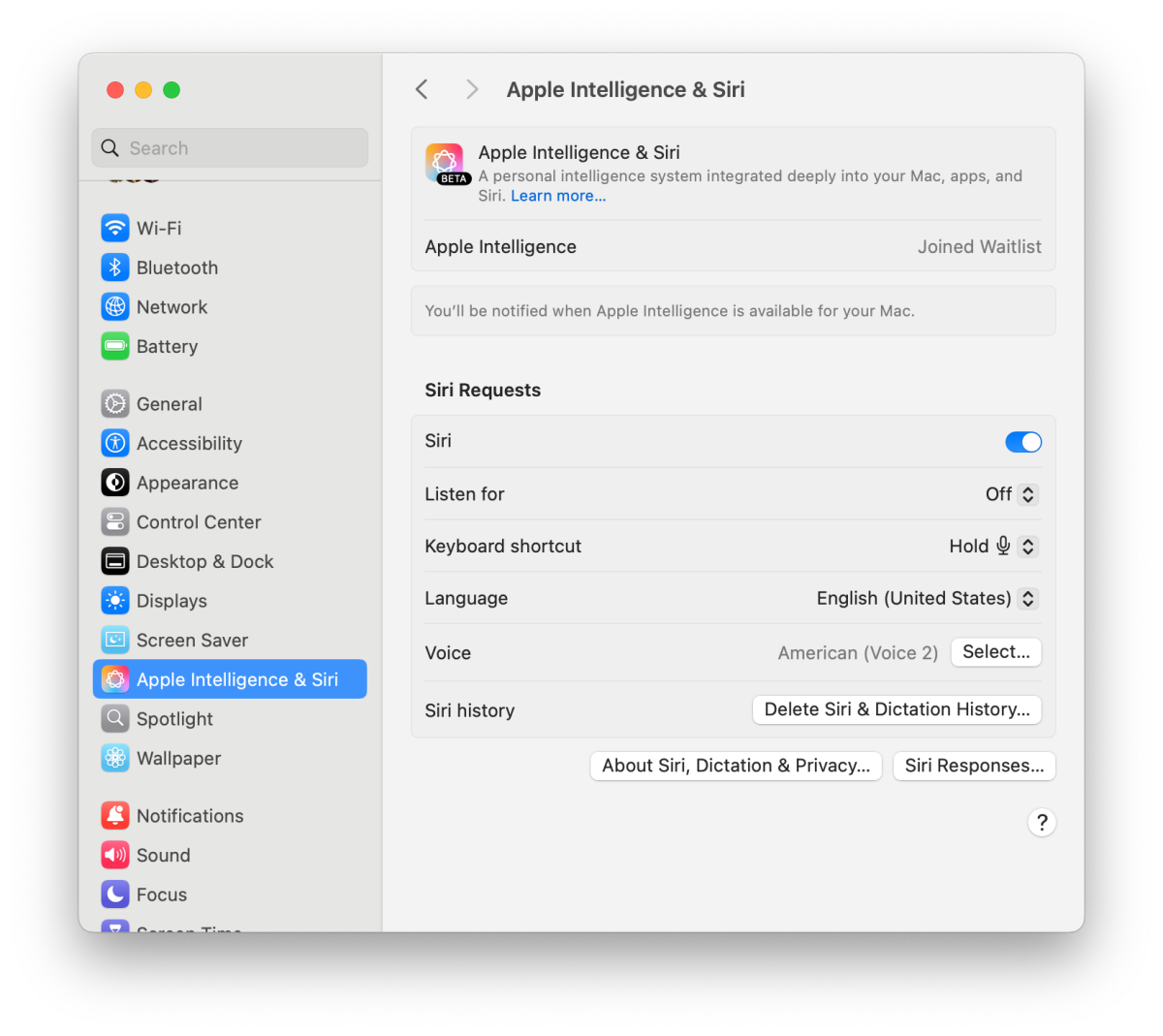The image size is (1163, 1036).
Task: Follow the Learn more… link
Action: pyautogui.click(x=558, y=196)
